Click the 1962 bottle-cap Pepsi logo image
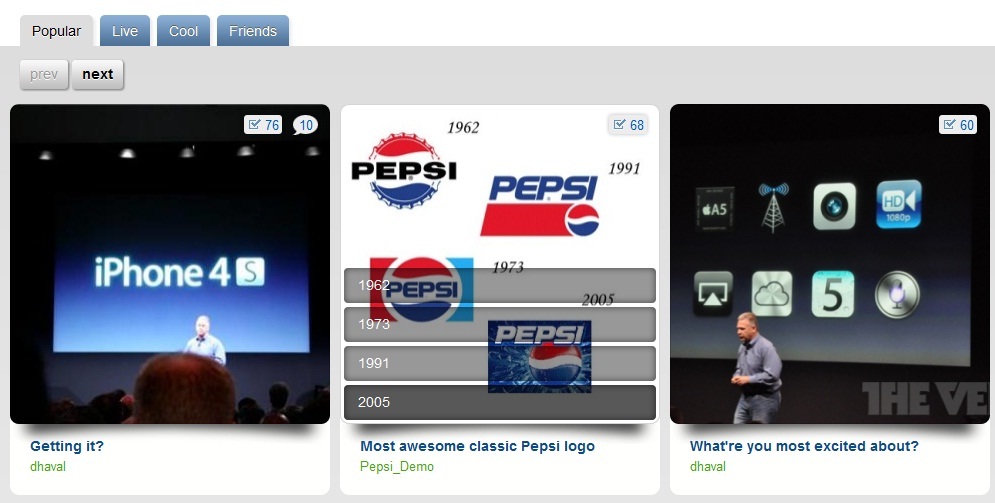Viewport: 995px width, 503px height. pos(404,170)
